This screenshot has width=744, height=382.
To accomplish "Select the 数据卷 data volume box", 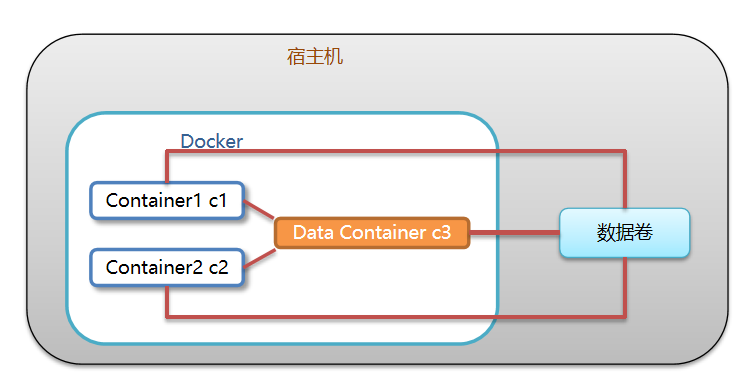I will [x=624, y=233].
